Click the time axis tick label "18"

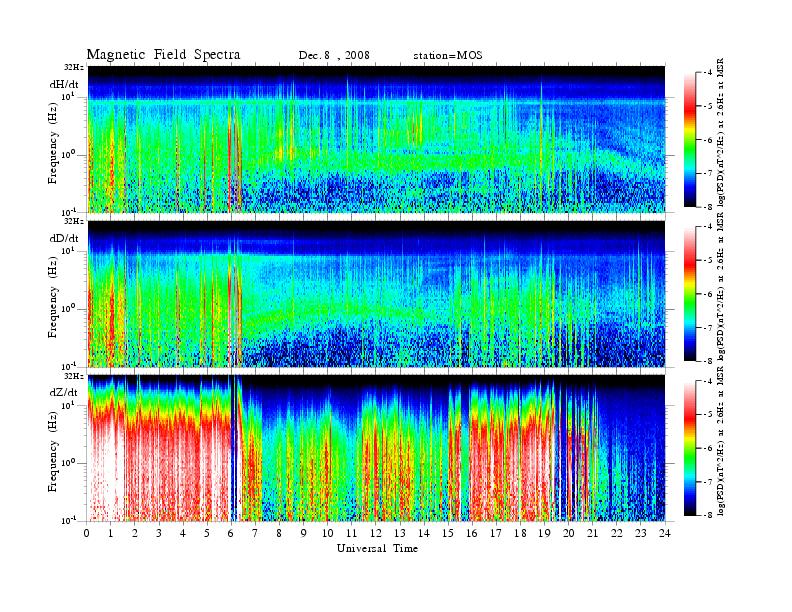coord(520,533)
